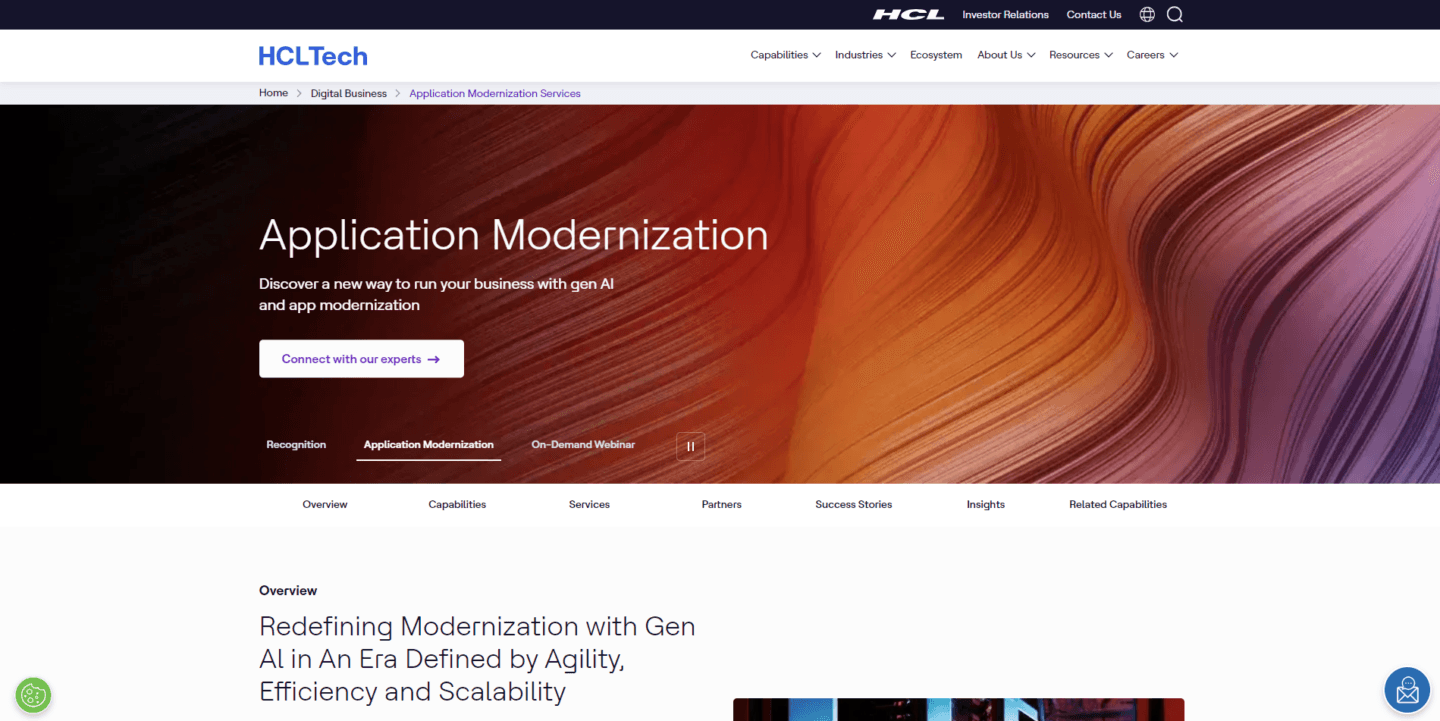Expand the About Us menu

coord(1006,55)
